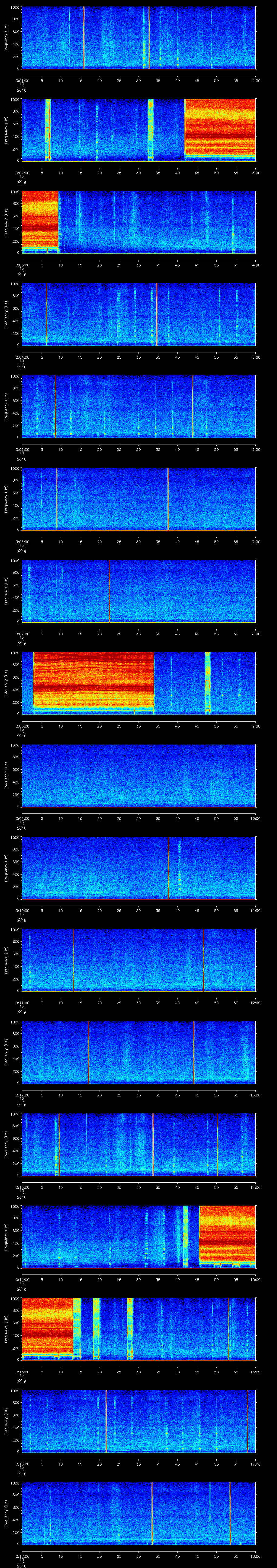This screenshot has height=1568, width=277.
Task: Select the spectrogram panel starting at 0:13:00
Action: tap(138, 1144)
